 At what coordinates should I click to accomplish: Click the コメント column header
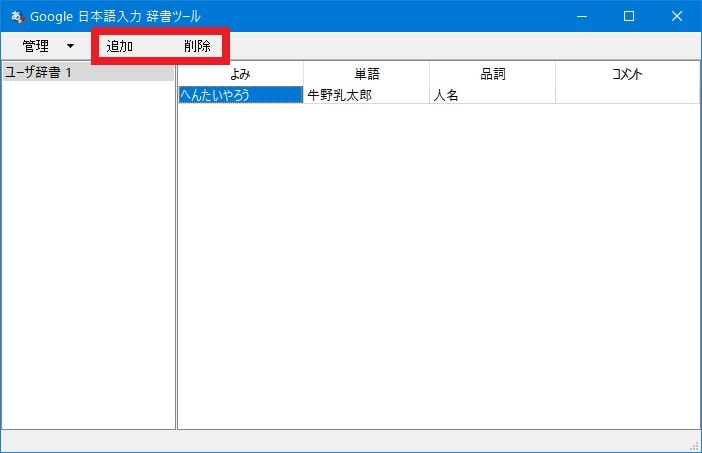tap(627, 74)
